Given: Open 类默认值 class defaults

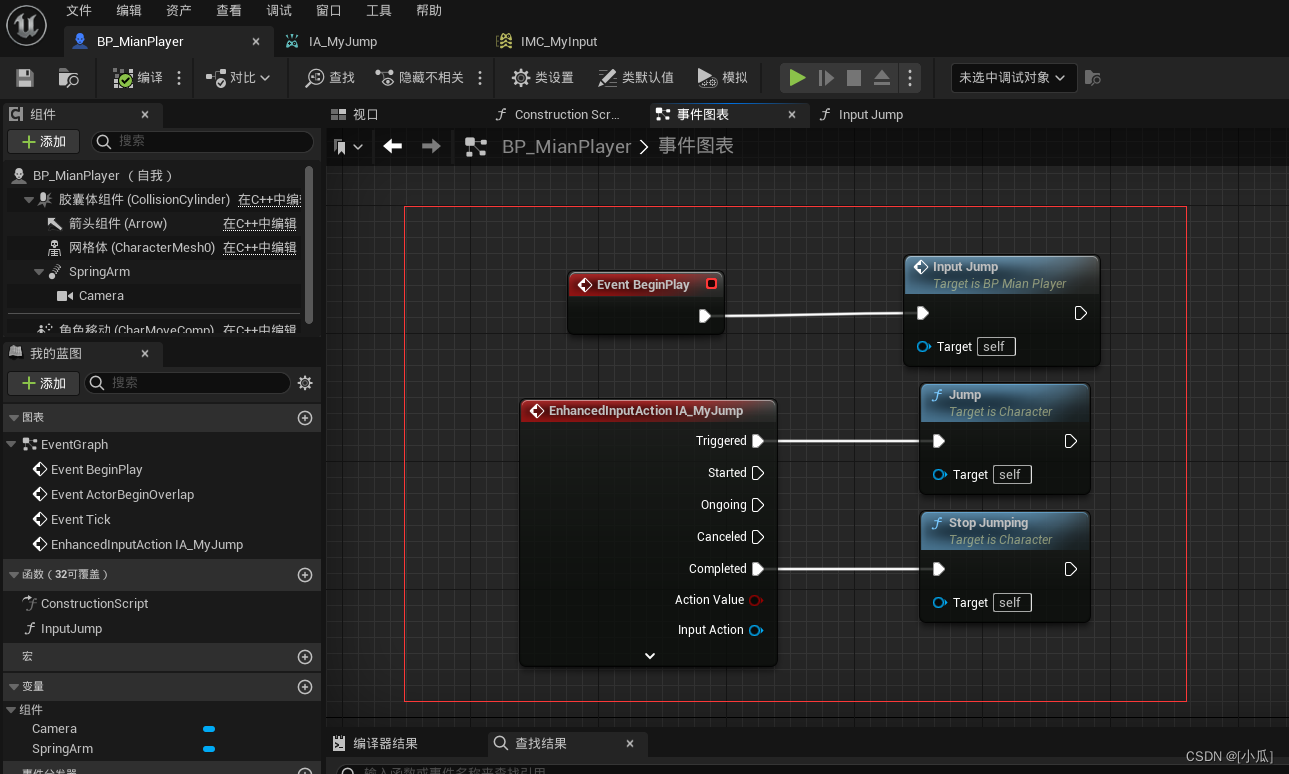Looking at the screenshot, I should 635,77.
